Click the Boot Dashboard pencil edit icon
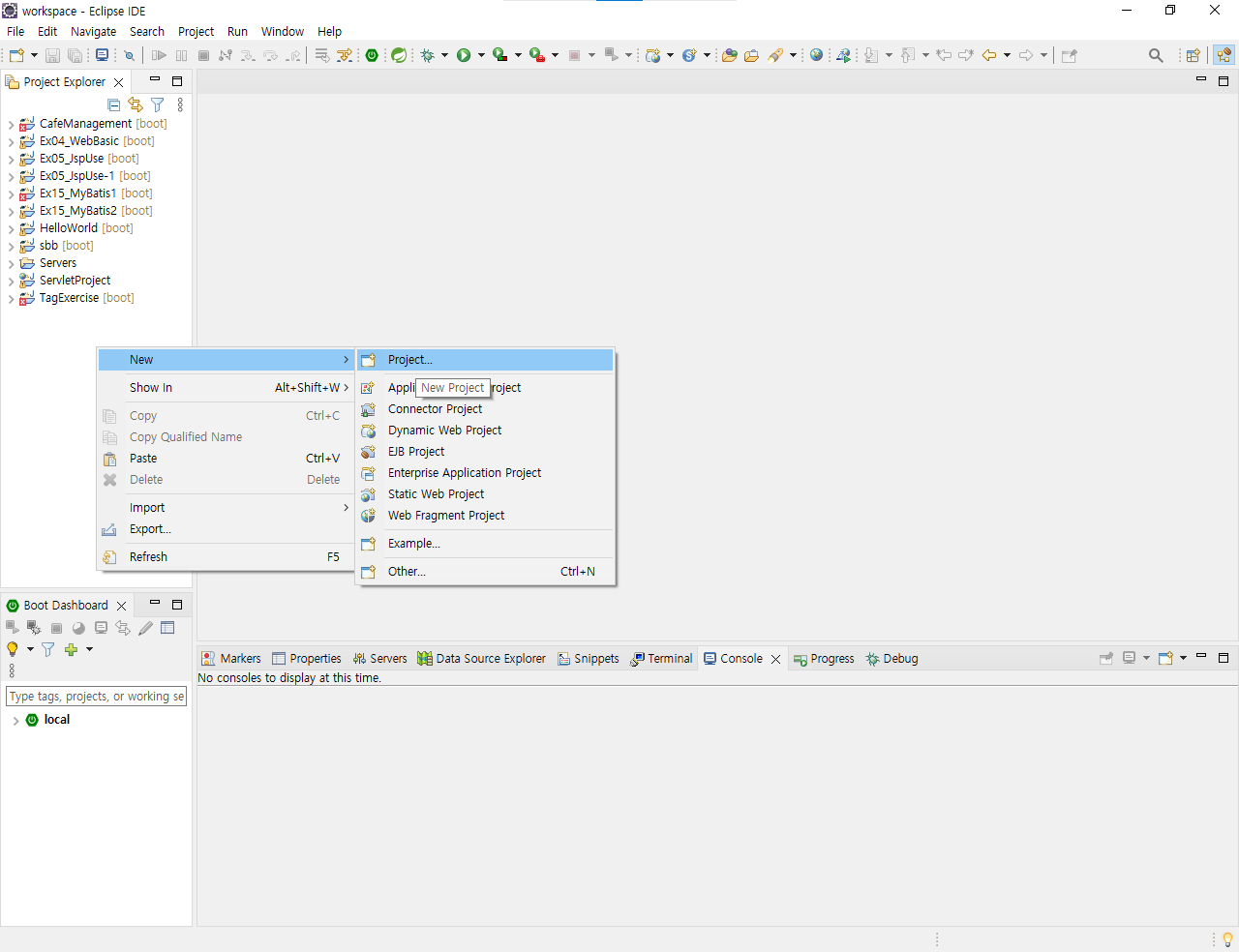1239x952 pixels. tap(145, 628)
